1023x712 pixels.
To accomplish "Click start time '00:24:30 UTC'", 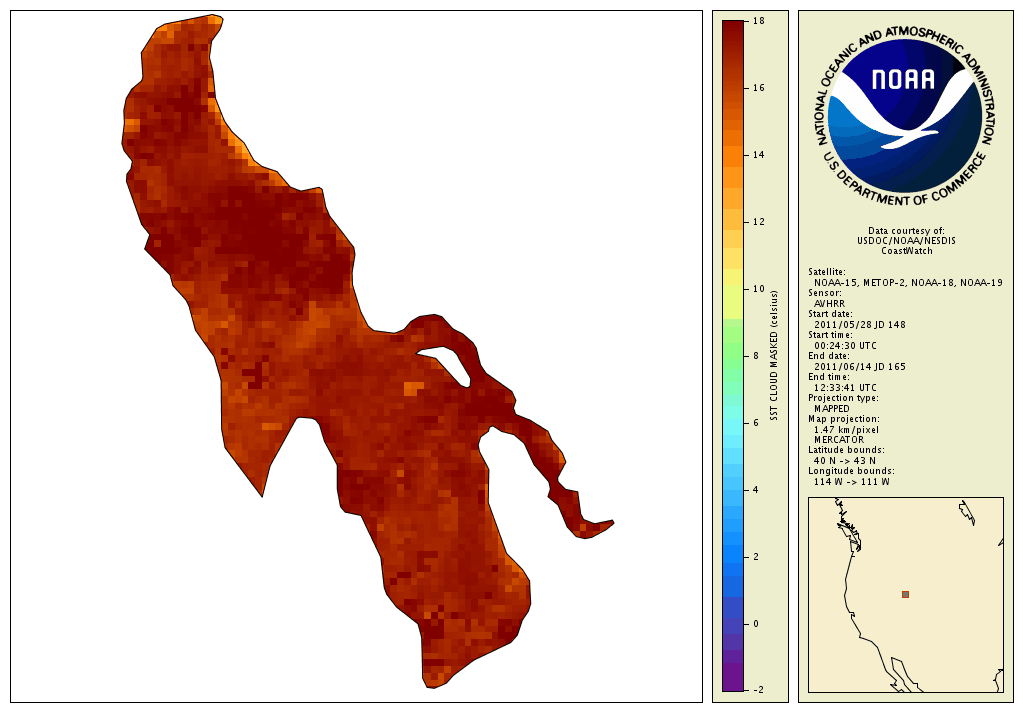I will coord(846,345).
